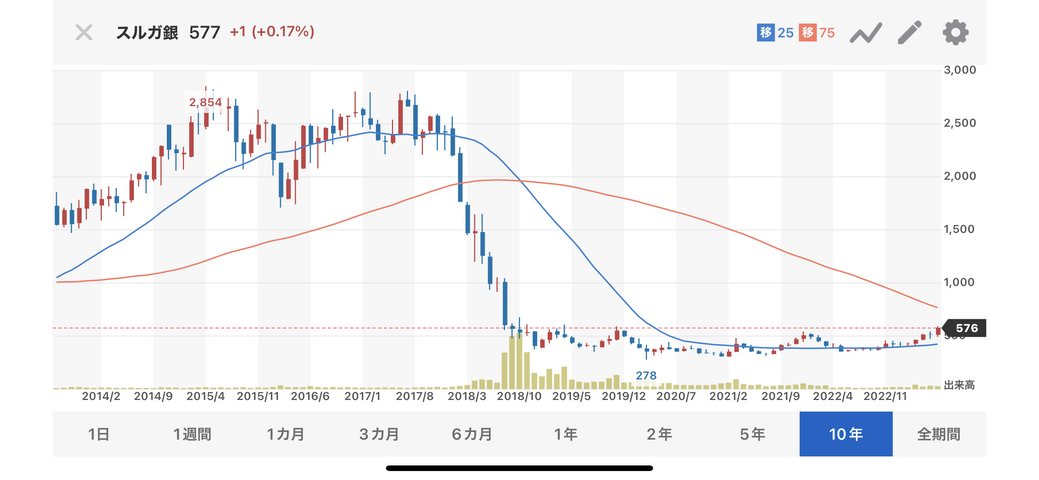Click the 2020/7 date axis label
This screenshot has height=480, width=1039.
pos(675,396)
